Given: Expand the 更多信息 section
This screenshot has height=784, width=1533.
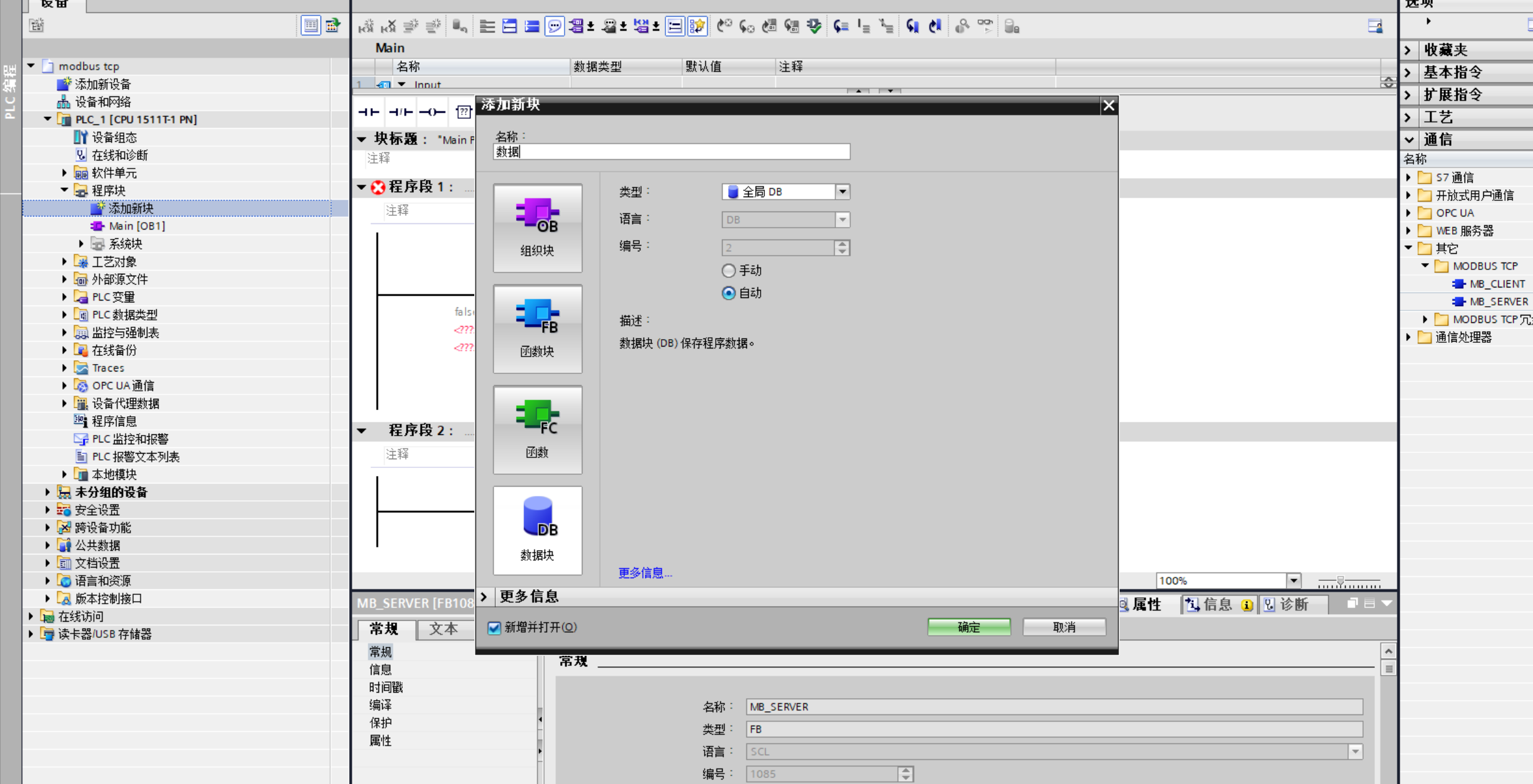Looking at the screenshot, I should pyautogui.click(x=484, y=597).
